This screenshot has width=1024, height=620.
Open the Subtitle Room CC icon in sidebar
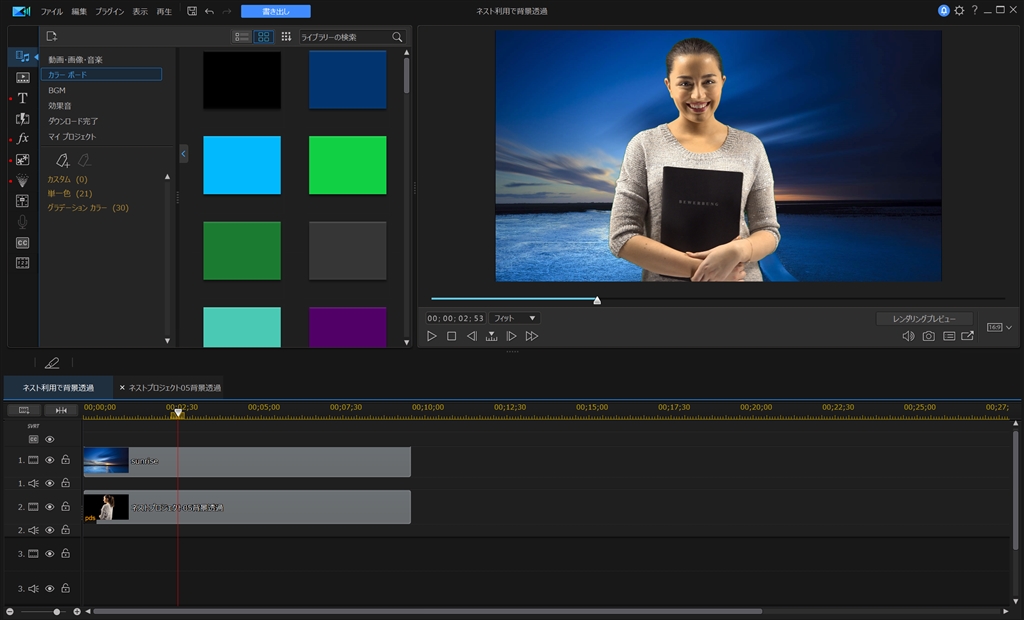(22, 243)
